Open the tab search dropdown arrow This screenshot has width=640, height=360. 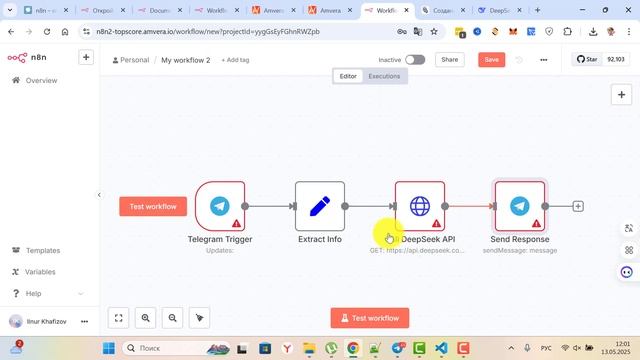[x=10, y=10]
